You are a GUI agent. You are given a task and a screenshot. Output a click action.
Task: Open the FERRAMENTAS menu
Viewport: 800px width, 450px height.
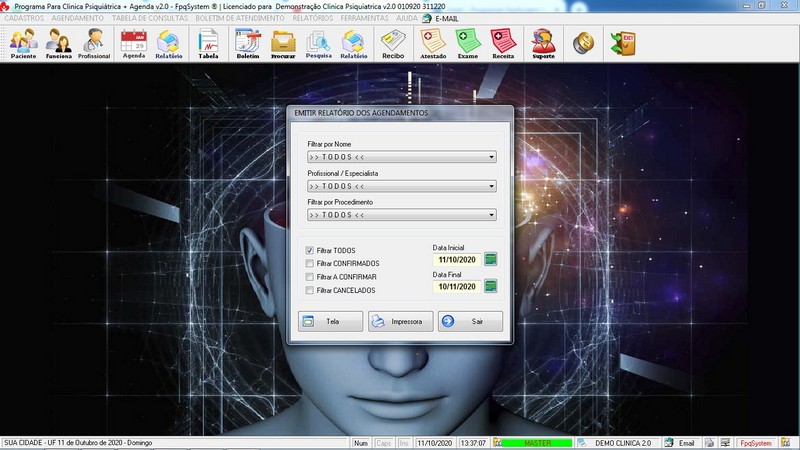coord(366,18)
